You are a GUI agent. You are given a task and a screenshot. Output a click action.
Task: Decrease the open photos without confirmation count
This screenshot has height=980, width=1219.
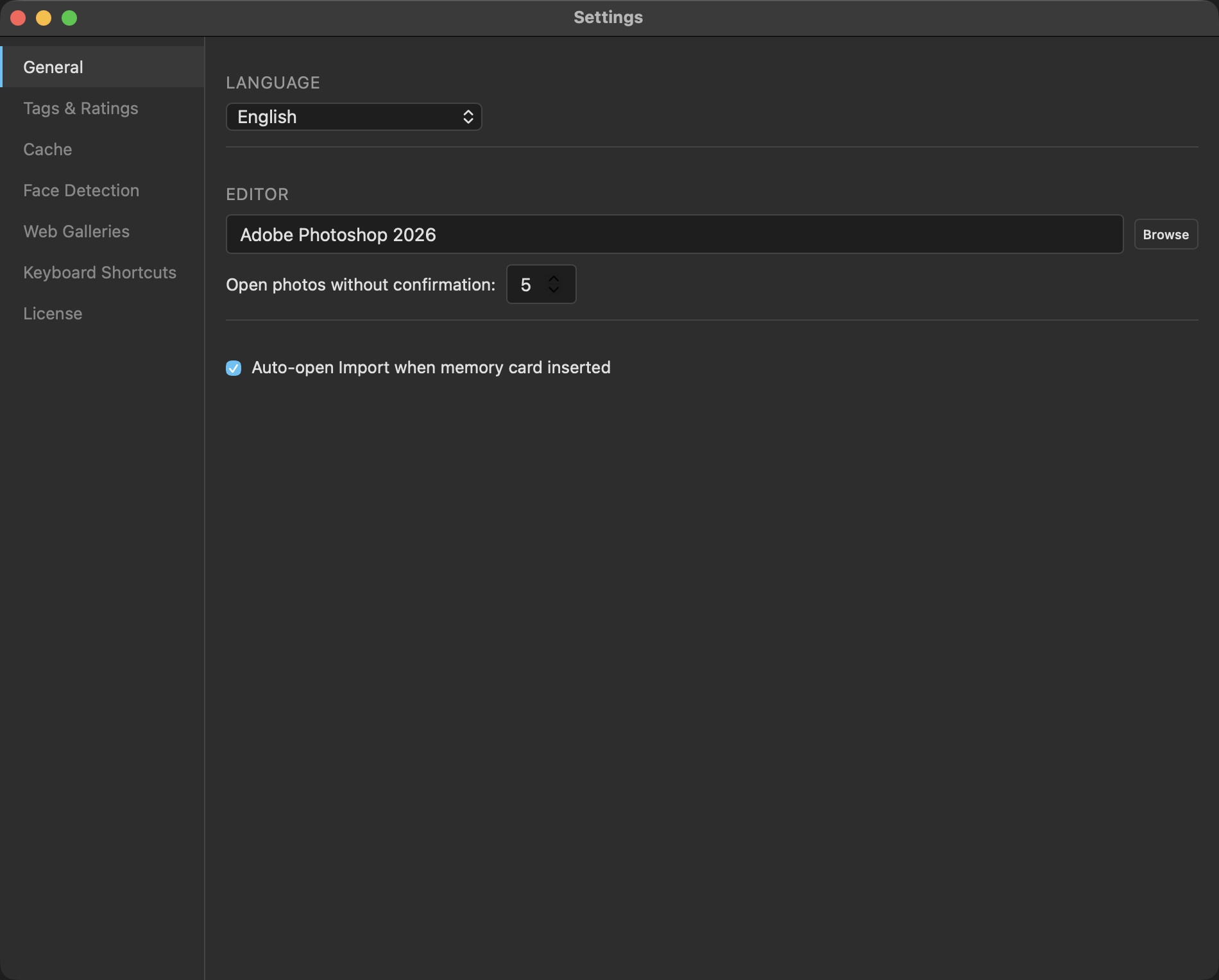click(554, 290)
